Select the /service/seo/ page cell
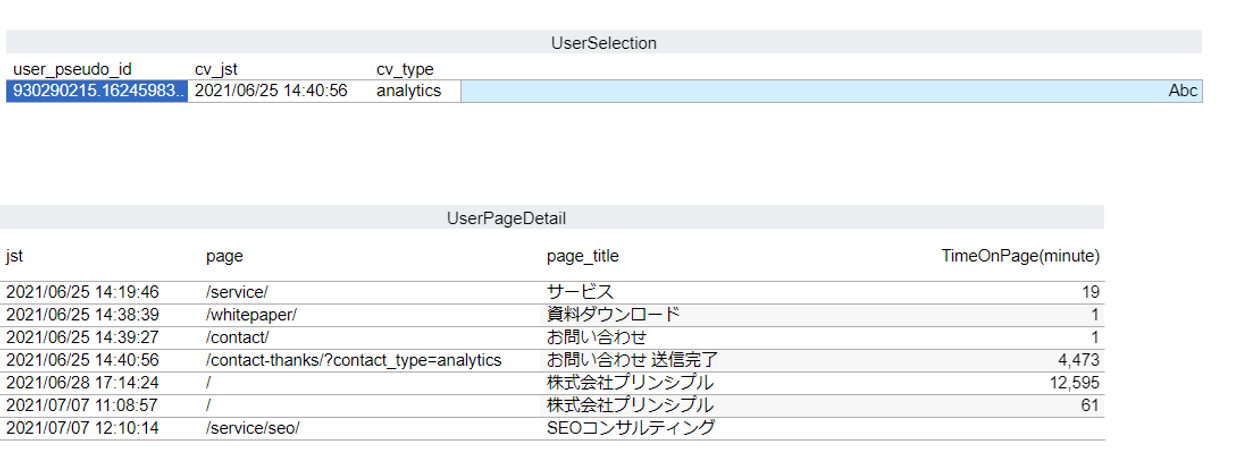Image resolution: width=1245 pixels, height=468 pixels. click(253, 428)
